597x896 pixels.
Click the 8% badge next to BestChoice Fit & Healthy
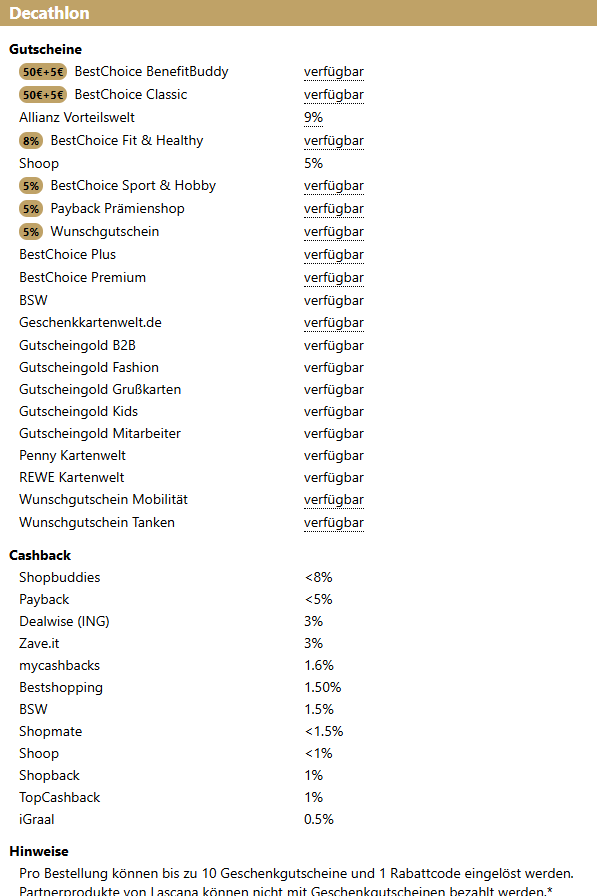[x=31, y=141]
